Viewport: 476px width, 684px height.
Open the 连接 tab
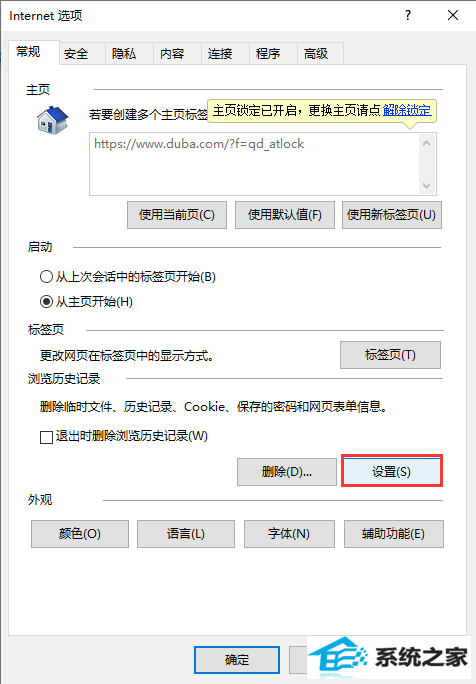point(220,54)
